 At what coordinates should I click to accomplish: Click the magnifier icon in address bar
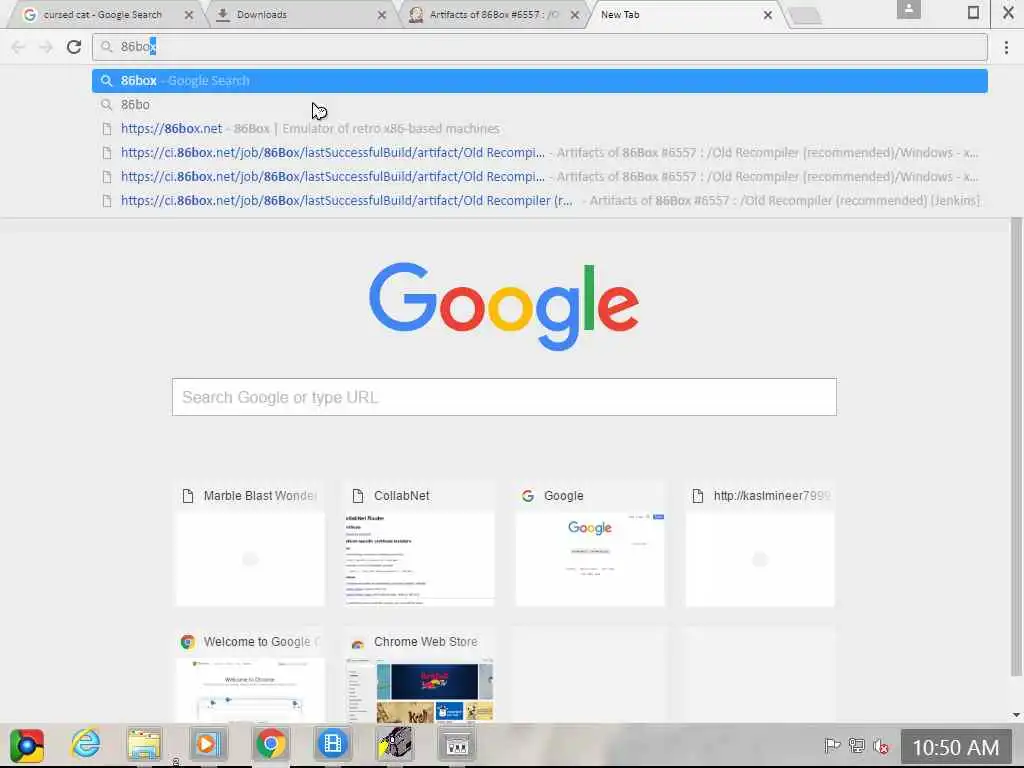click(x=106, y=46)
